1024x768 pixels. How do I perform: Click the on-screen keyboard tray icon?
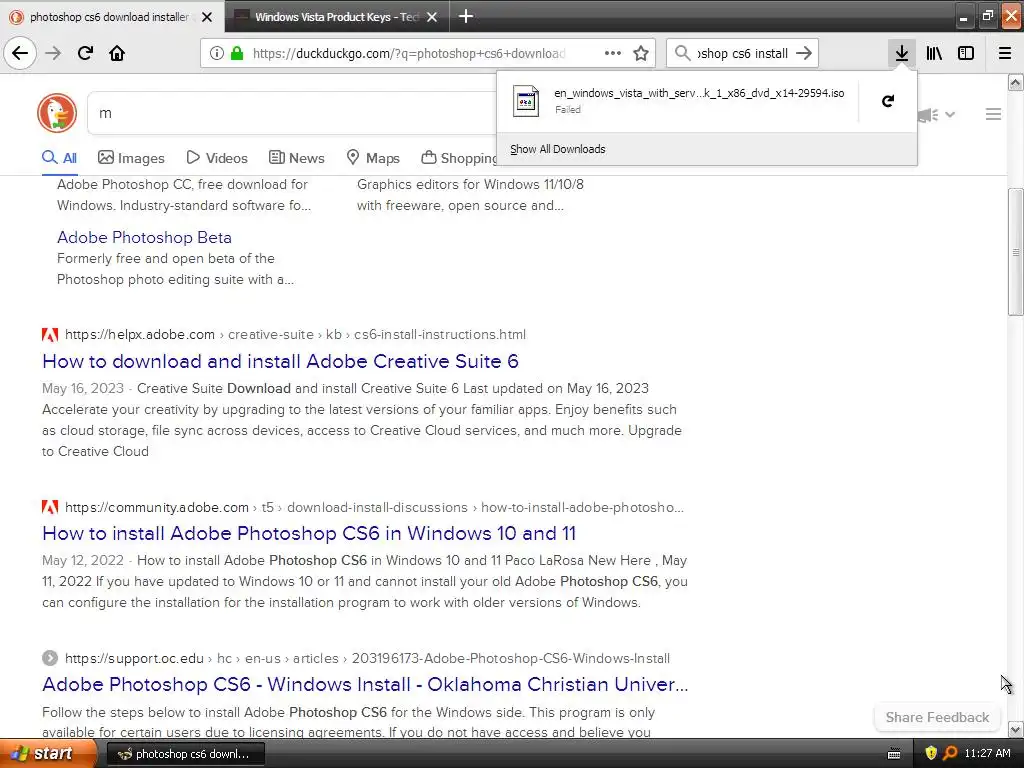point(894,754)
